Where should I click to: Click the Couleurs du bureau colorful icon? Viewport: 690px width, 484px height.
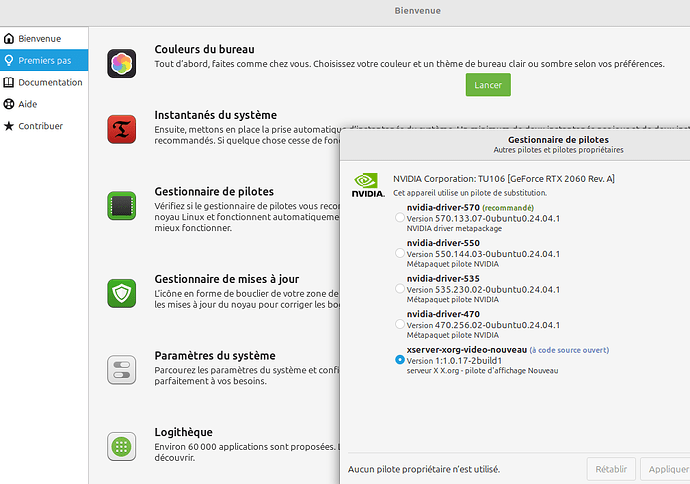click(121, 63)
